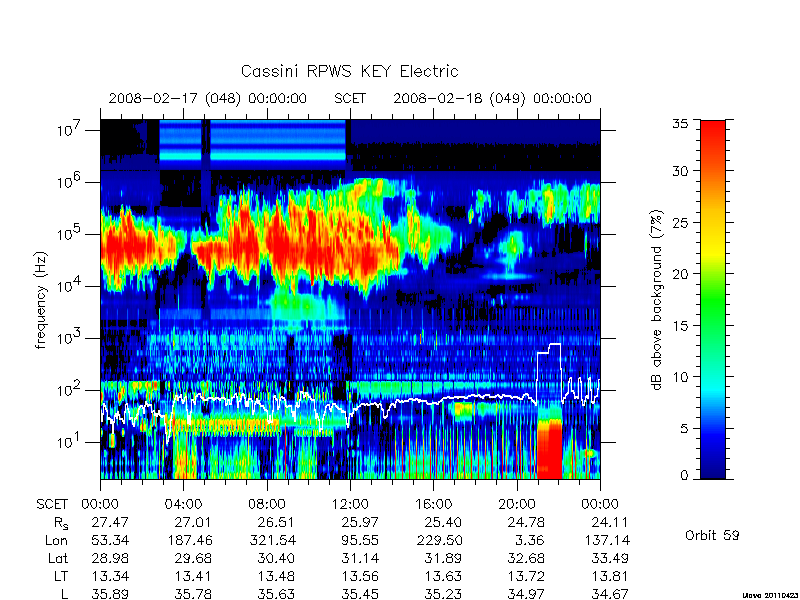Click the 'Lat' row label

click(x=58, y=559)
